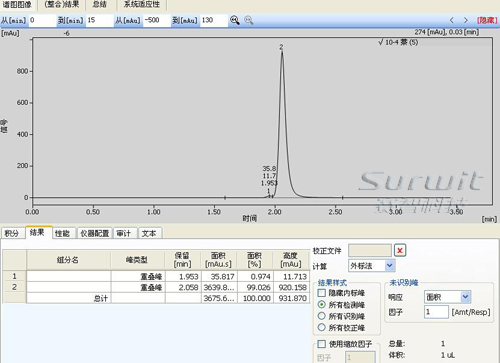The height and width of the screenshot is (363, 500).
Task: Switch to the 积分 tab
Action: 12,233
